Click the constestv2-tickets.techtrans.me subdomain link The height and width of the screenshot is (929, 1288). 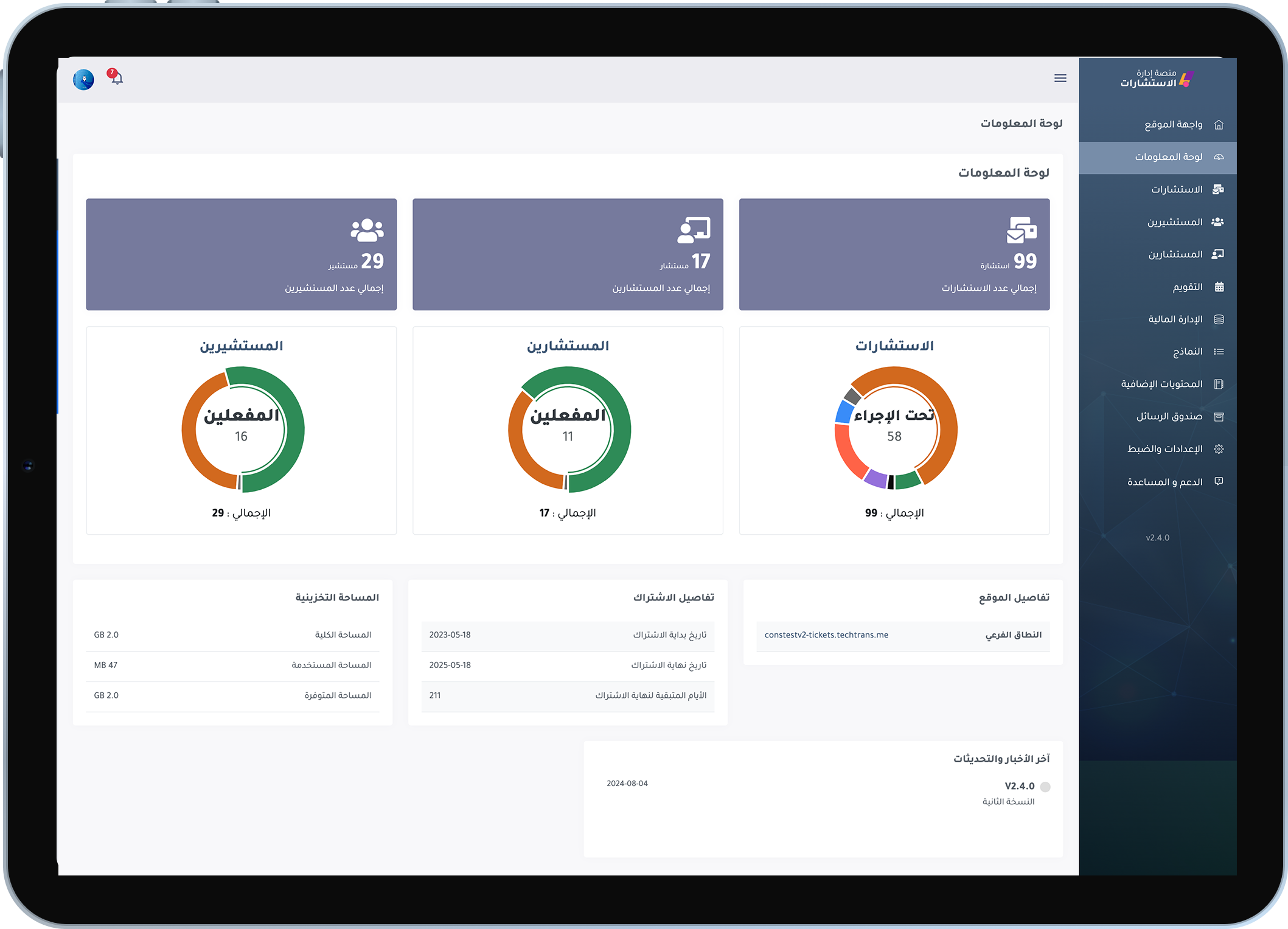[x=826, y=635]
